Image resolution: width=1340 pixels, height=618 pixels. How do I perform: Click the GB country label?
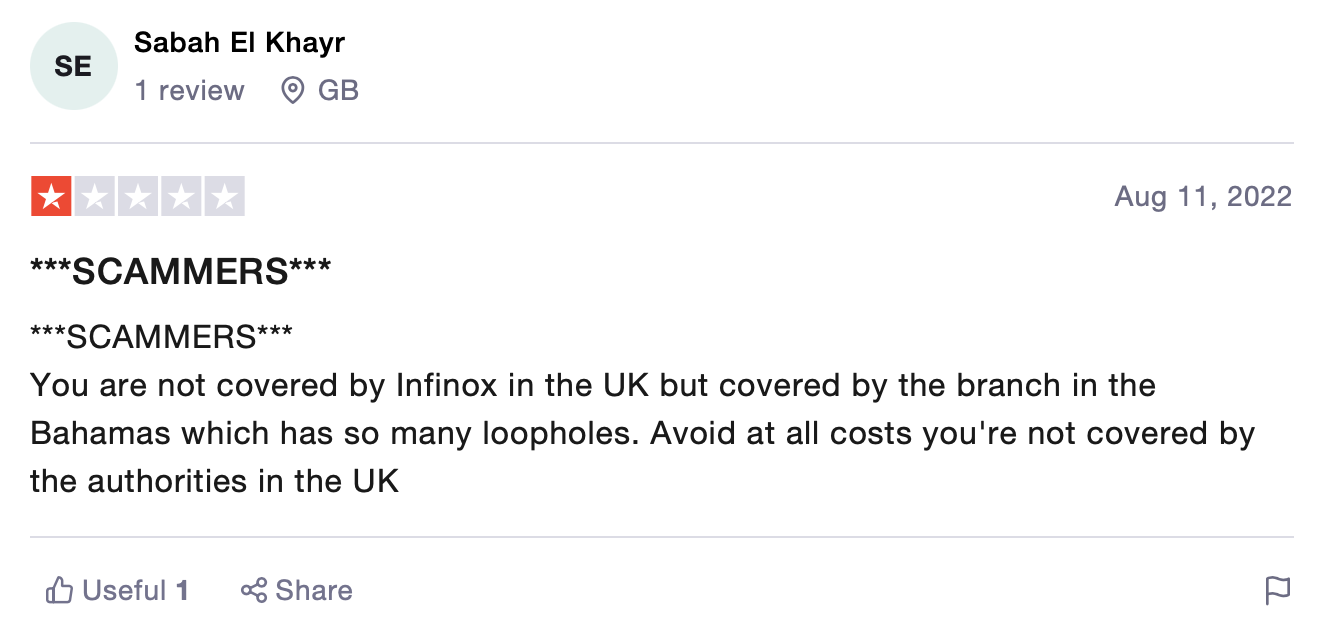tap(338, 91)
